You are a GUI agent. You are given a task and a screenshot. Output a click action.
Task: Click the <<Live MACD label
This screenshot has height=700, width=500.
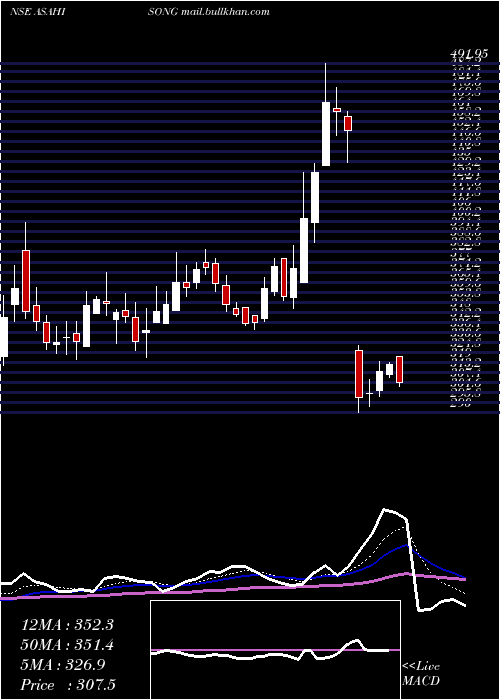tap(421, 674)
